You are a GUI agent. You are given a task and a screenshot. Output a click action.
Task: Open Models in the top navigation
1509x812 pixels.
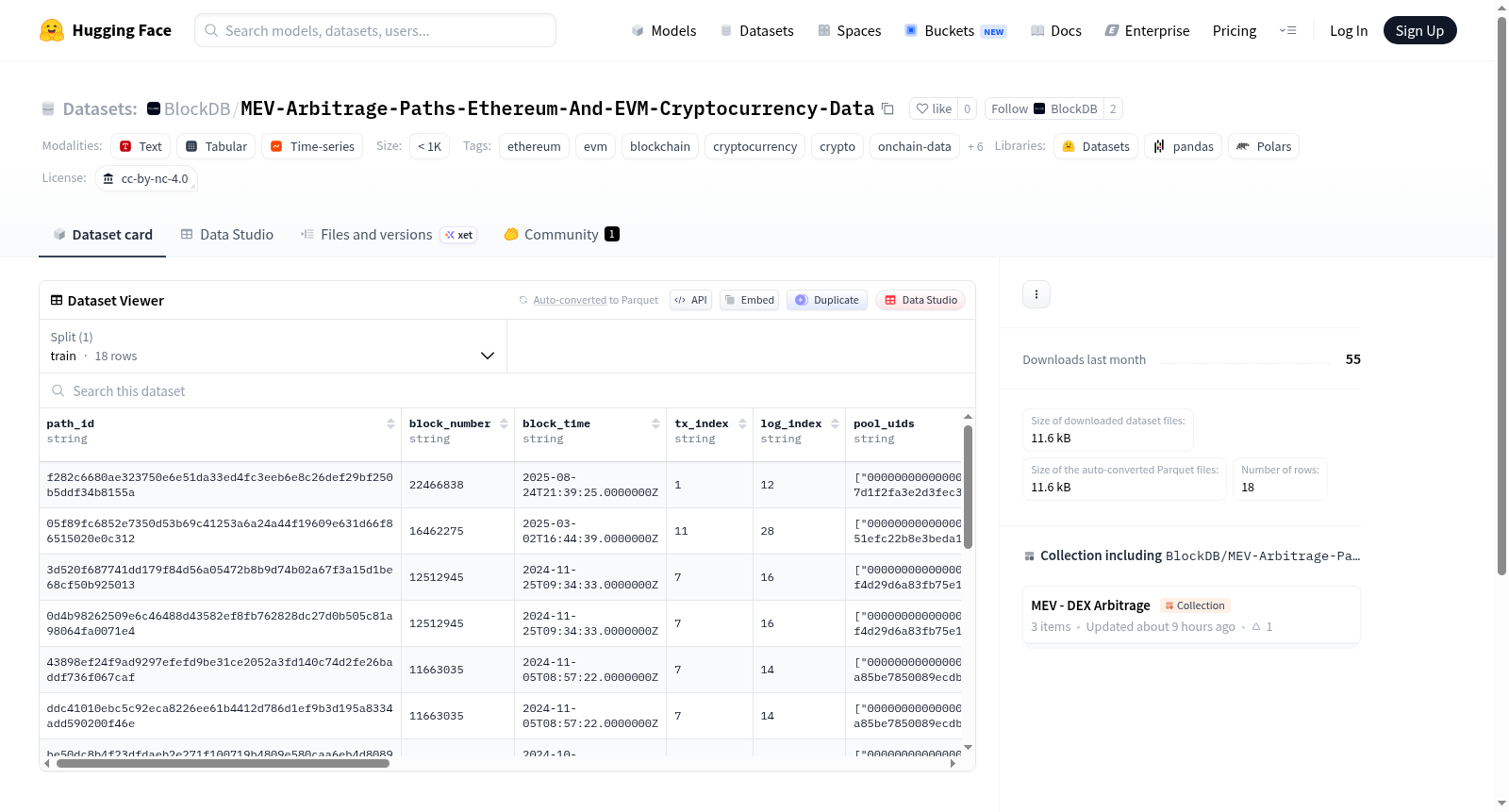point(664,30)
